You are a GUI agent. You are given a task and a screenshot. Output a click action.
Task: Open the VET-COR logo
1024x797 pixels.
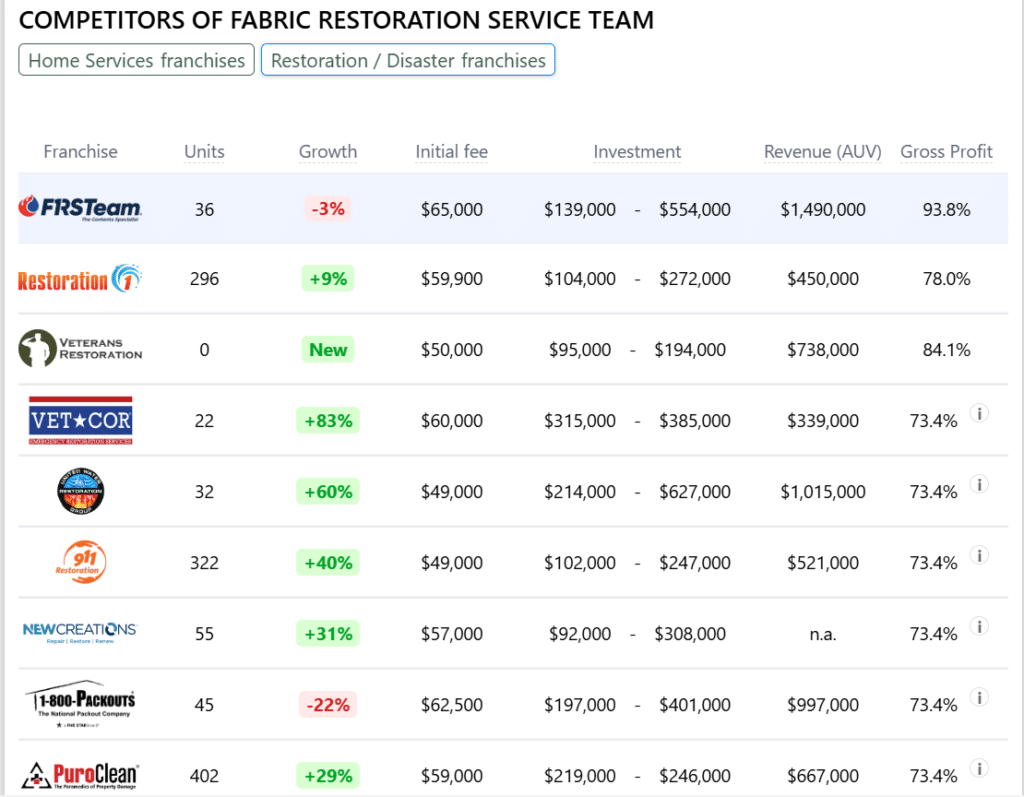tap(80, 420)
